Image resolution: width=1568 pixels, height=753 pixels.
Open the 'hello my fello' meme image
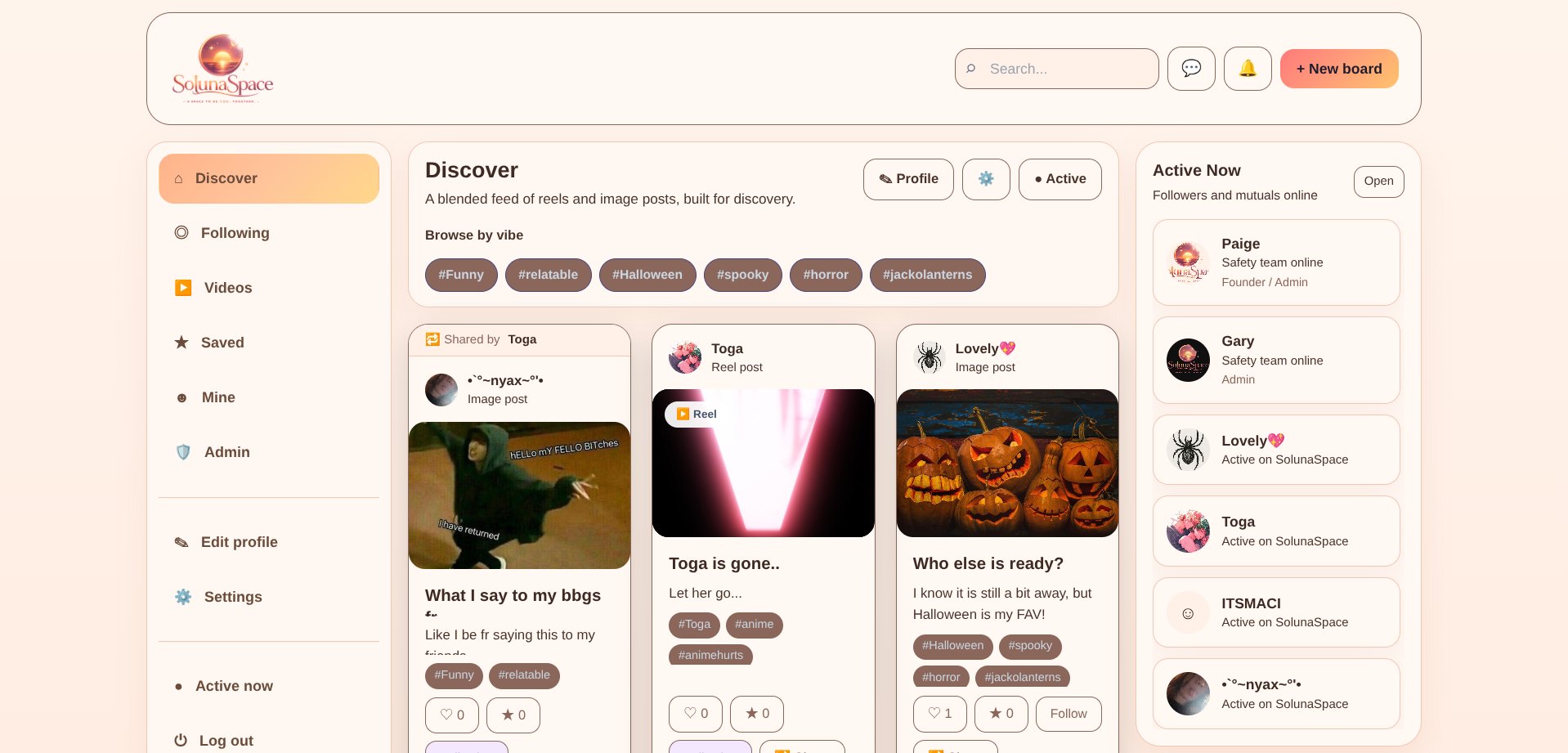[x=519, y=495]
